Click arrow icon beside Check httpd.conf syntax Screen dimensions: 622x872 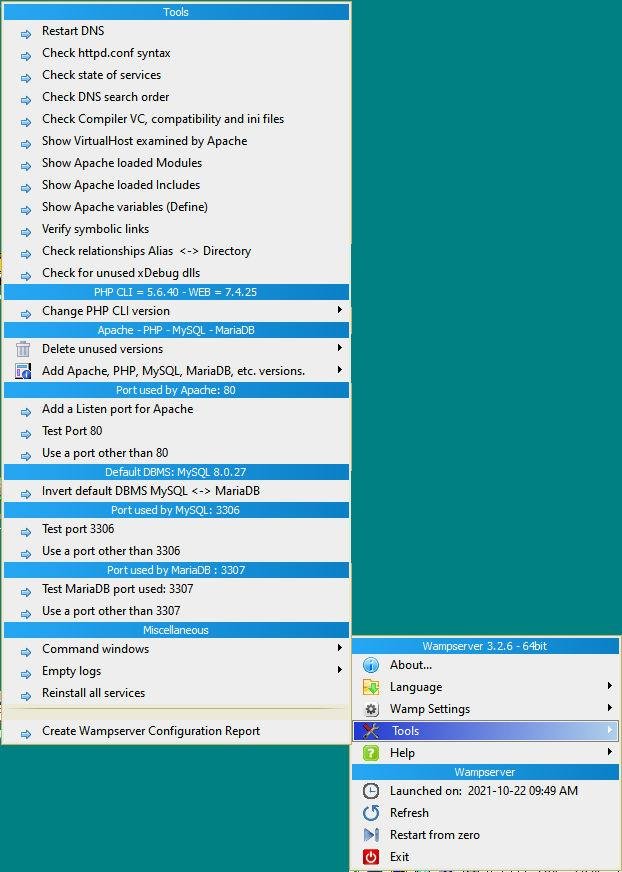(x=26, y=56)
